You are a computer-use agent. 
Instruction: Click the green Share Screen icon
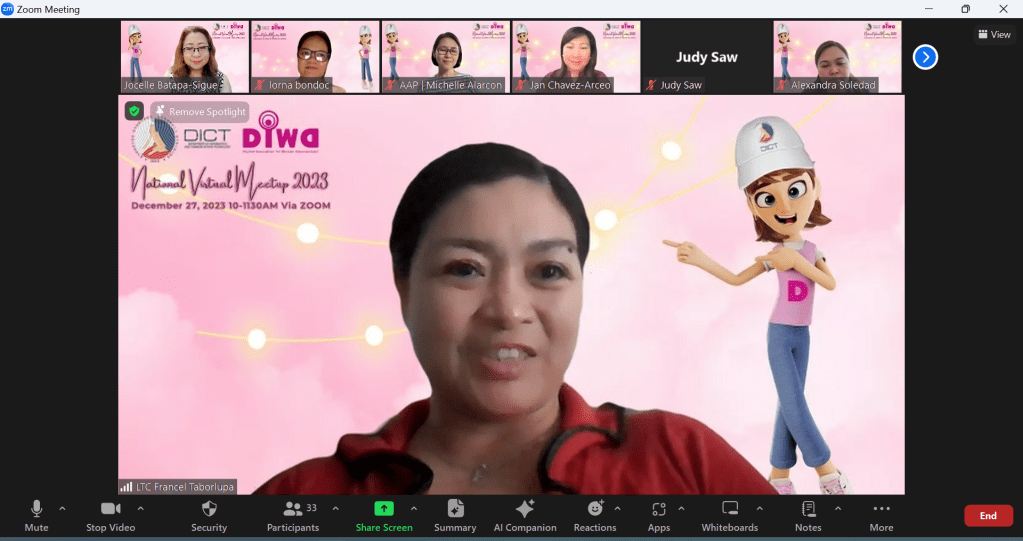click(384, 509)
